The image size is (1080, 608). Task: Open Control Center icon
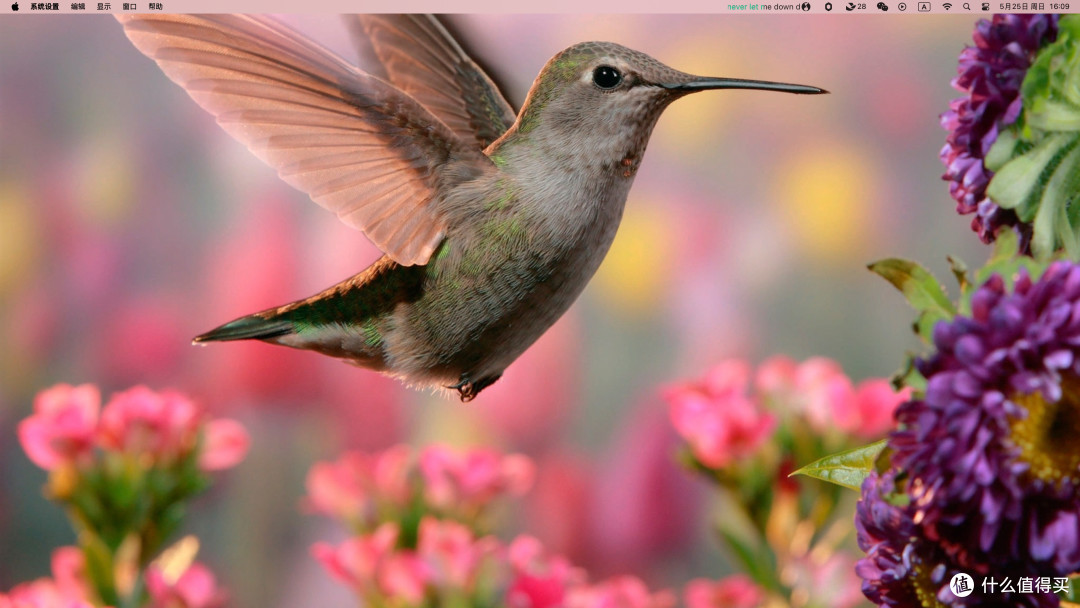coord(986,6)
